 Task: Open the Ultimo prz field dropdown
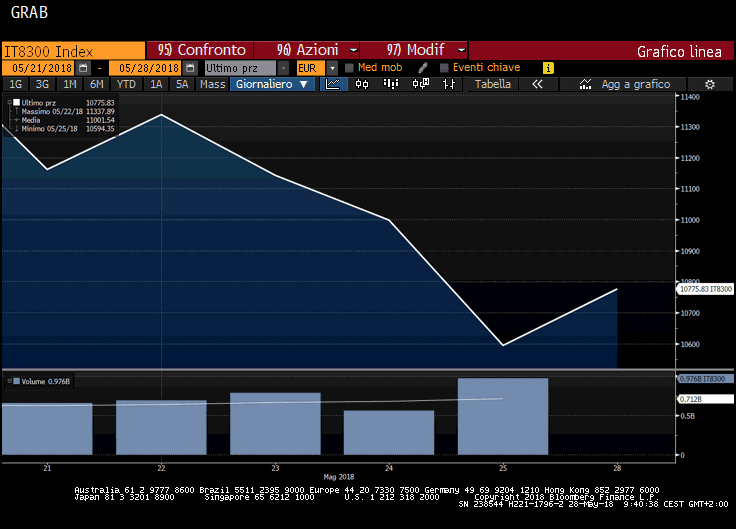click(284, 68)
